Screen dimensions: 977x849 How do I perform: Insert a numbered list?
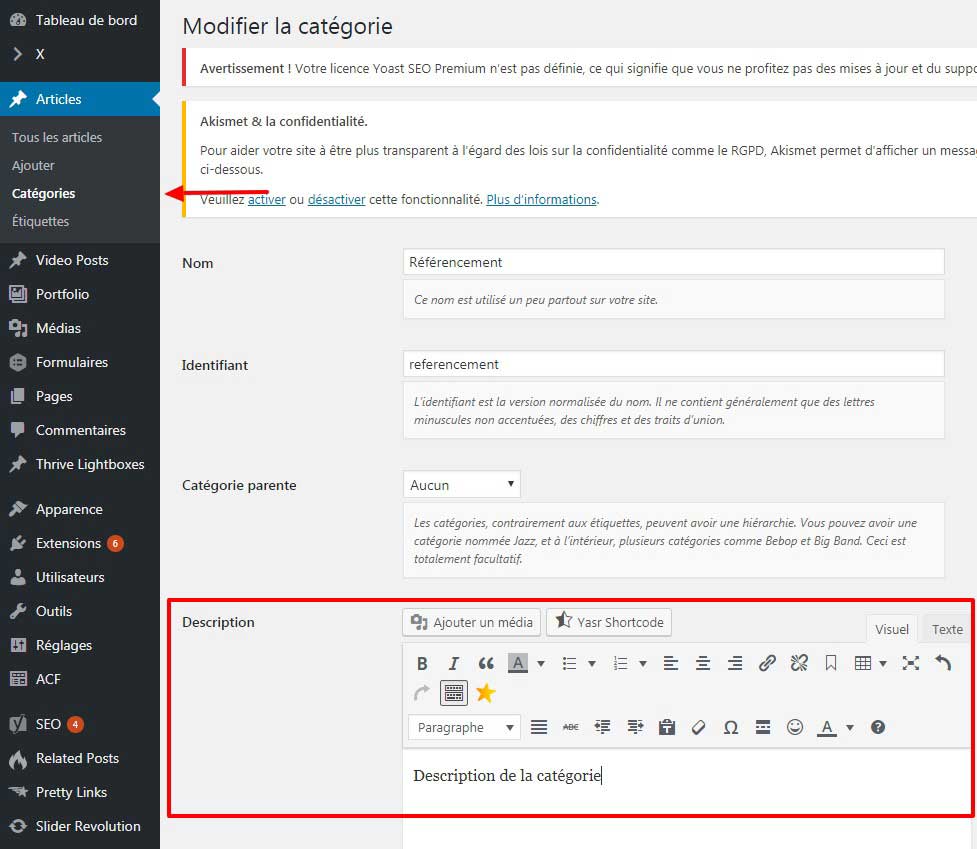pyautogui.click(x=620, y=663)
